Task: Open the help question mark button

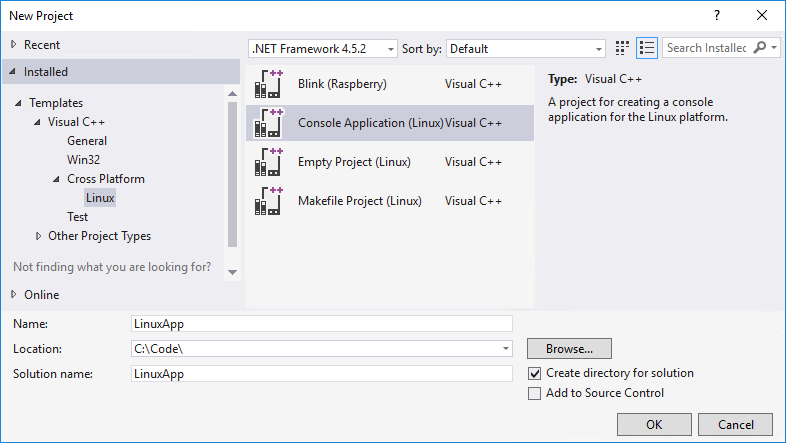Action: coord(716,16)
